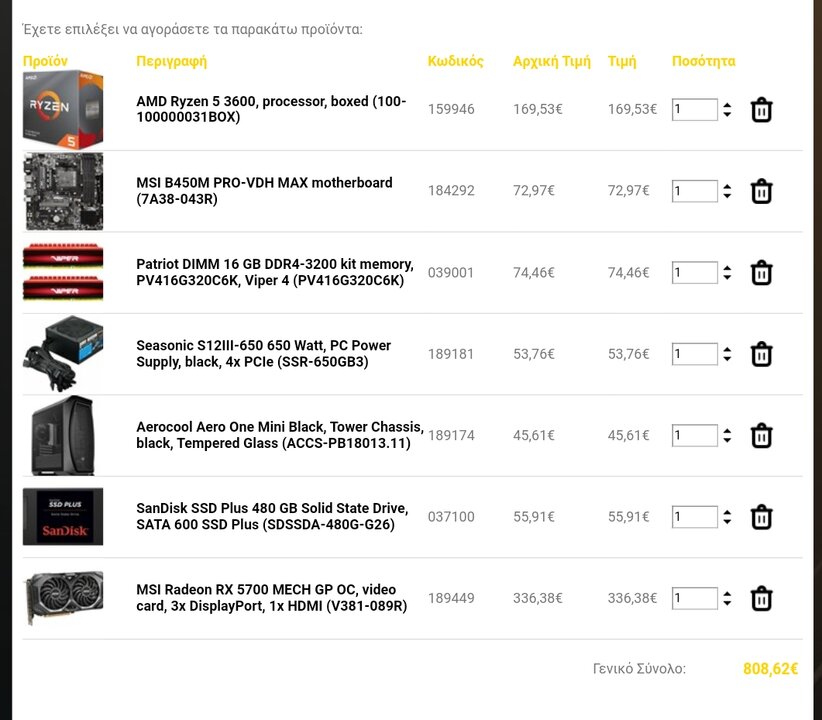The height and width of the screenshot is (720, 822).
Task: Increase quantity of Patriot Viper 4 memory
Action: click(x=727, y=268)
